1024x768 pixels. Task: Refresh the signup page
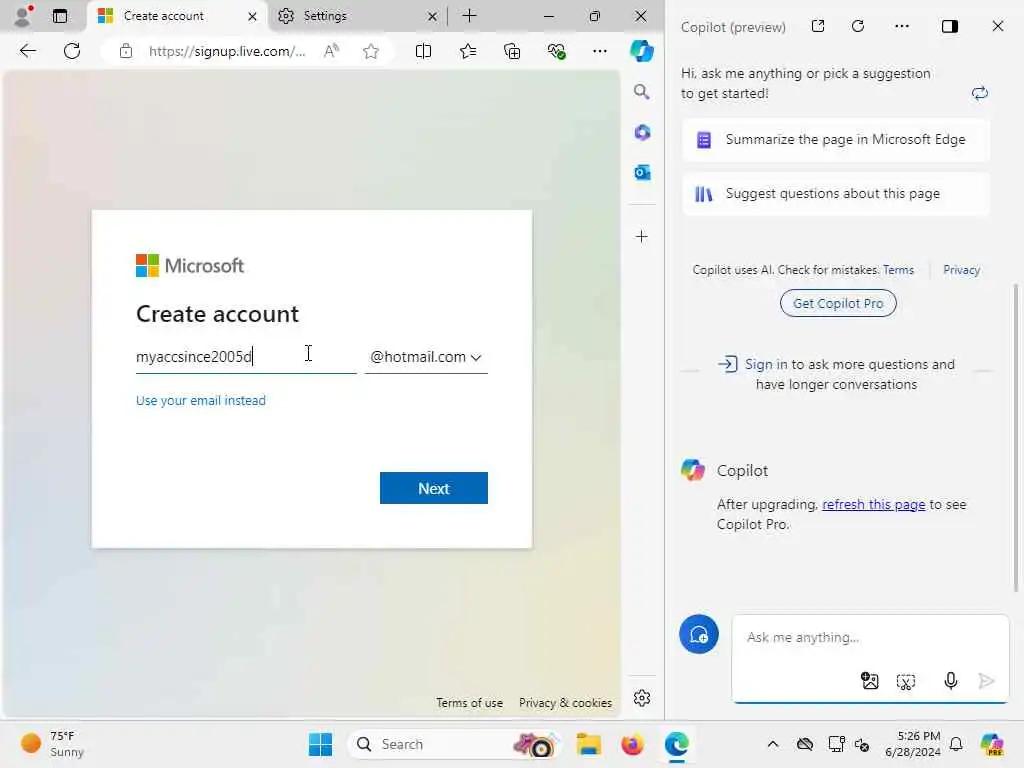pyautogui.click(x=72, y=51)
